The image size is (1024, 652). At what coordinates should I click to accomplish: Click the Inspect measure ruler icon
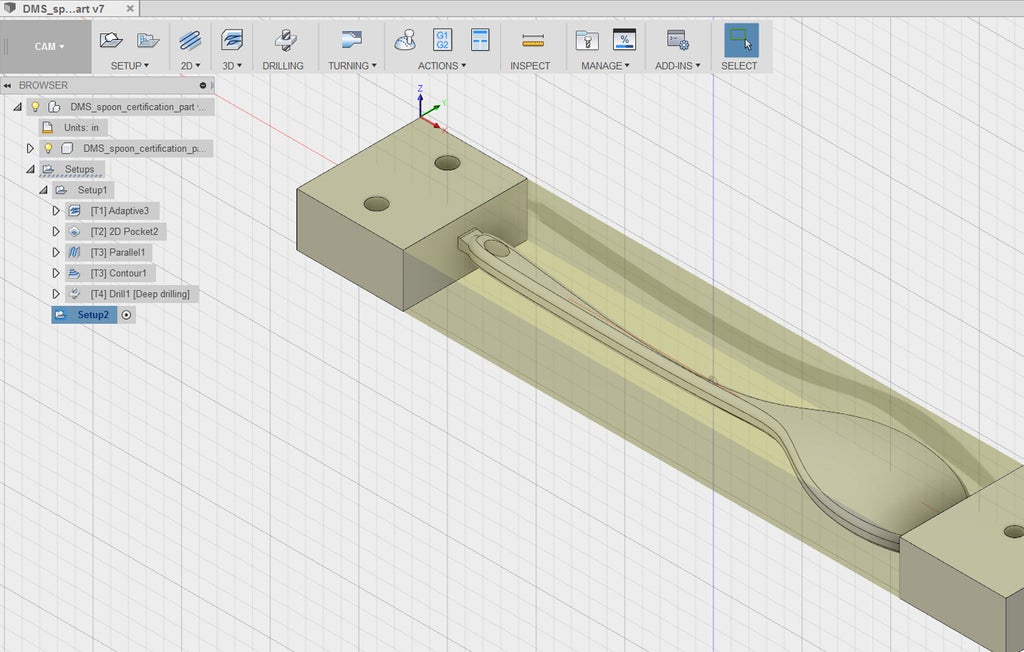click(x=532, y=41)
